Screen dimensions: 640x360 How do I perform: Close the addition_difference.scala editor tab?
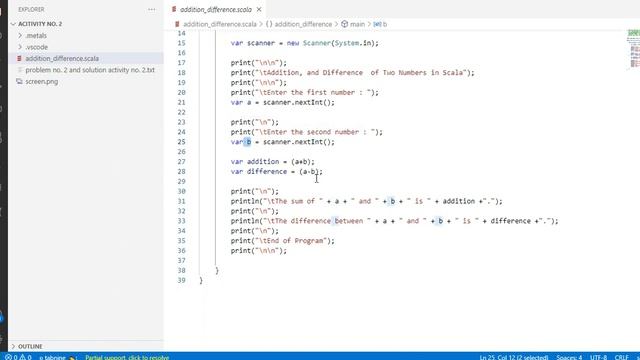(x=259, y=9)
